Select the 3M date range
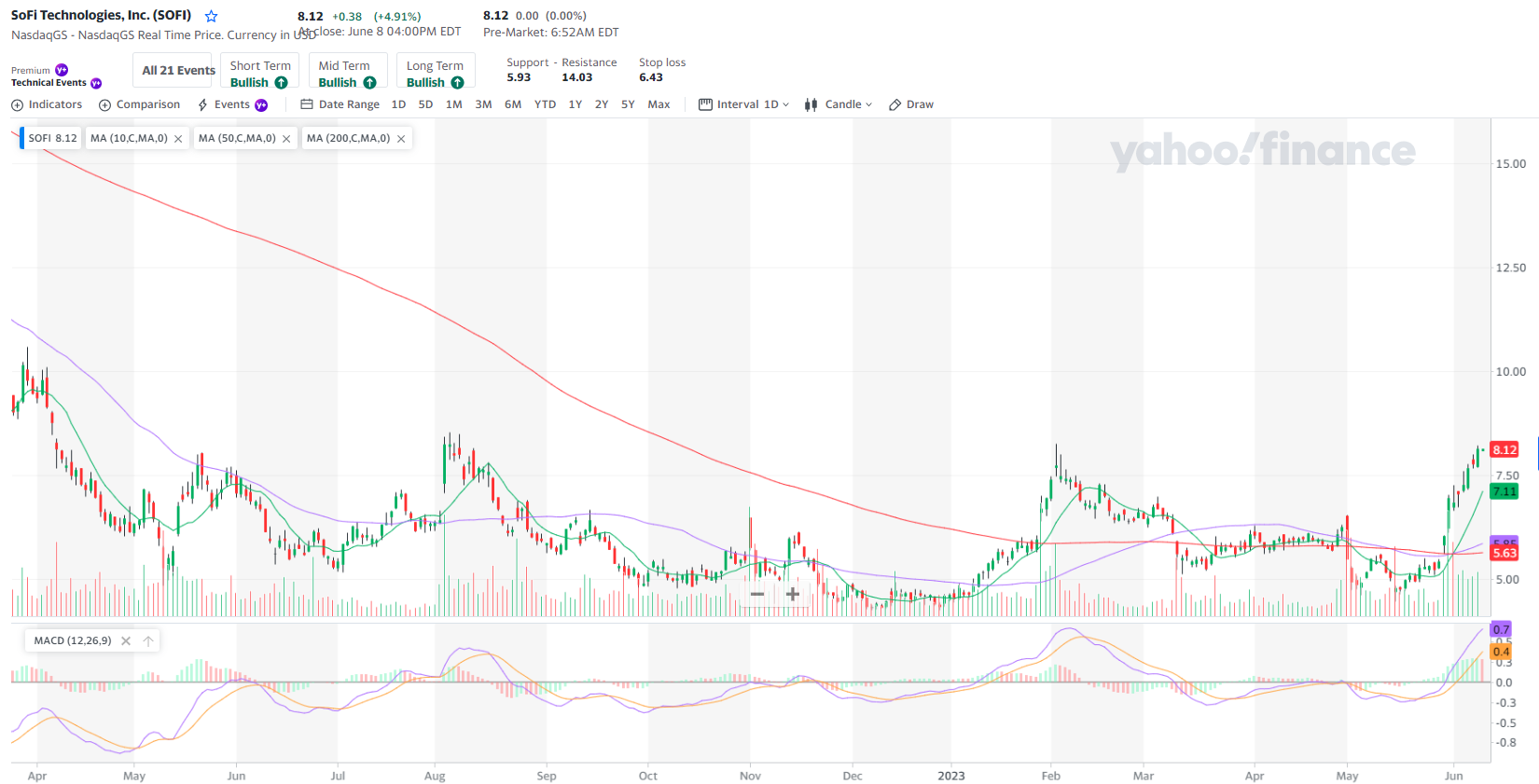Image resolution: width=1539 pixels, height=784 pixels. (483, 104)
